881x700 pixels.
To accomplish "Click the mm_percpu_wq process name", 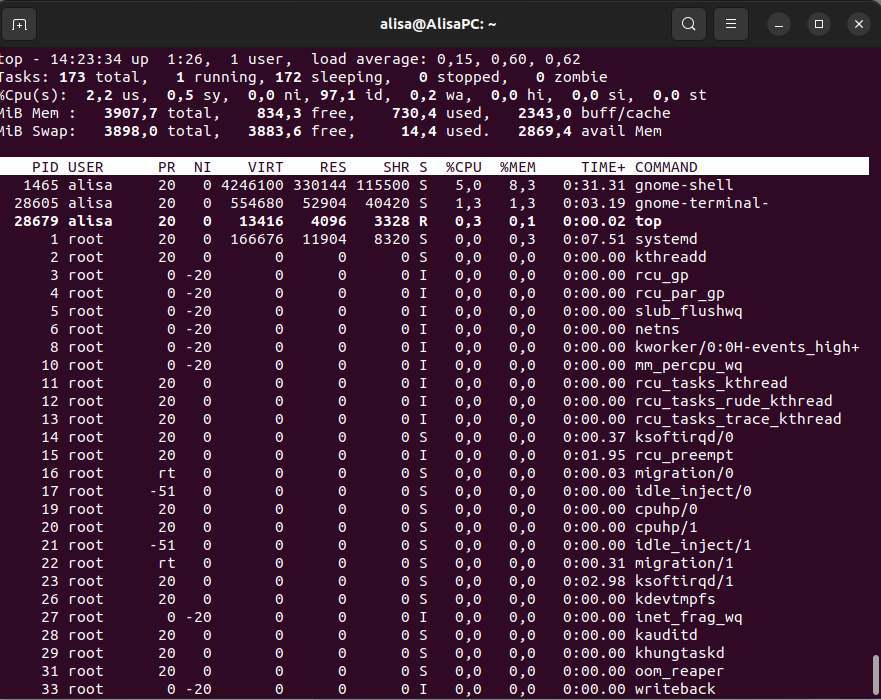I will coord(688,365).
